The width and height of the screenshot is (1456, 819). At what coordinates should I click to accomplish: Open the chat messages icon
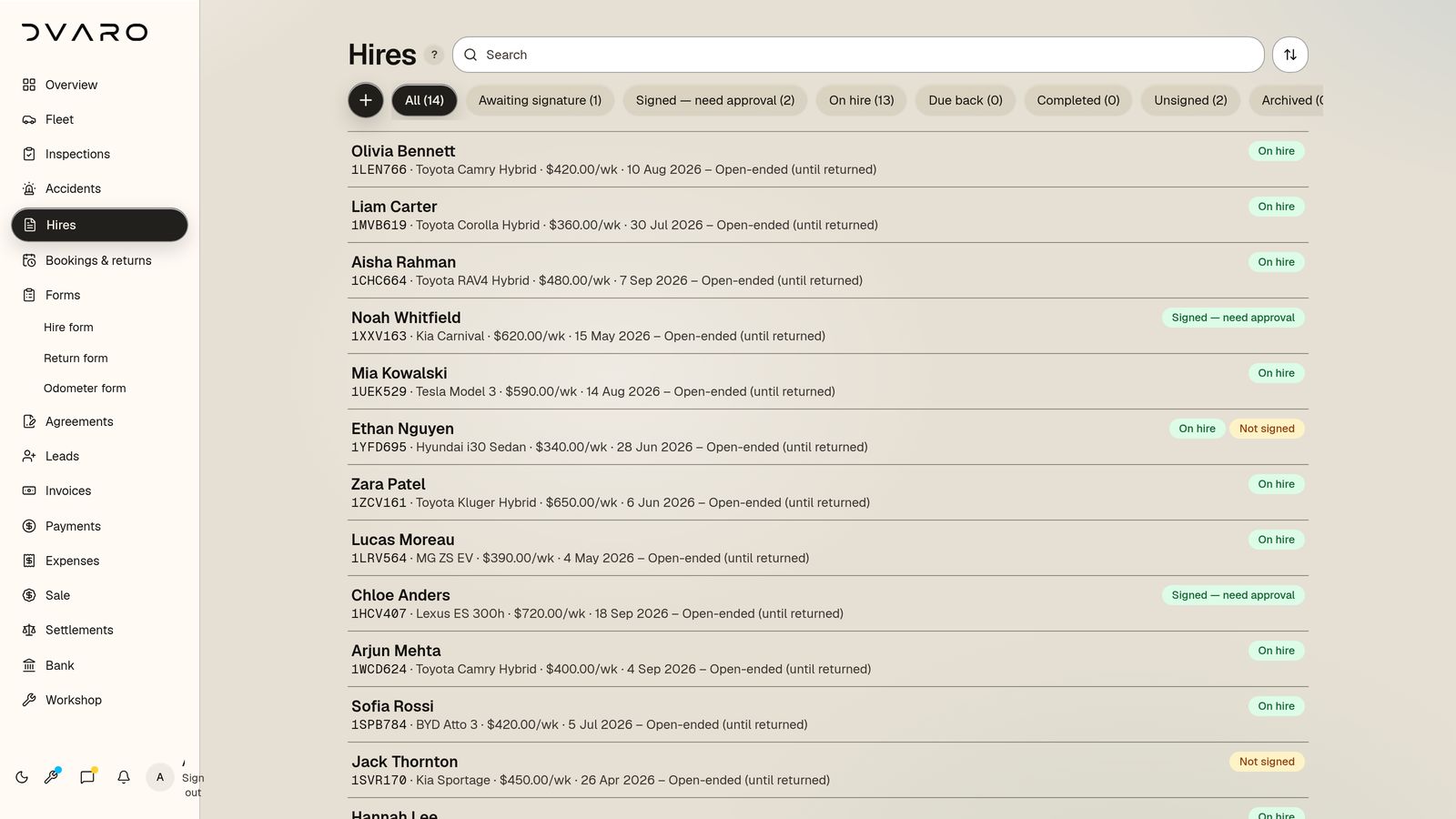[87, 777]
